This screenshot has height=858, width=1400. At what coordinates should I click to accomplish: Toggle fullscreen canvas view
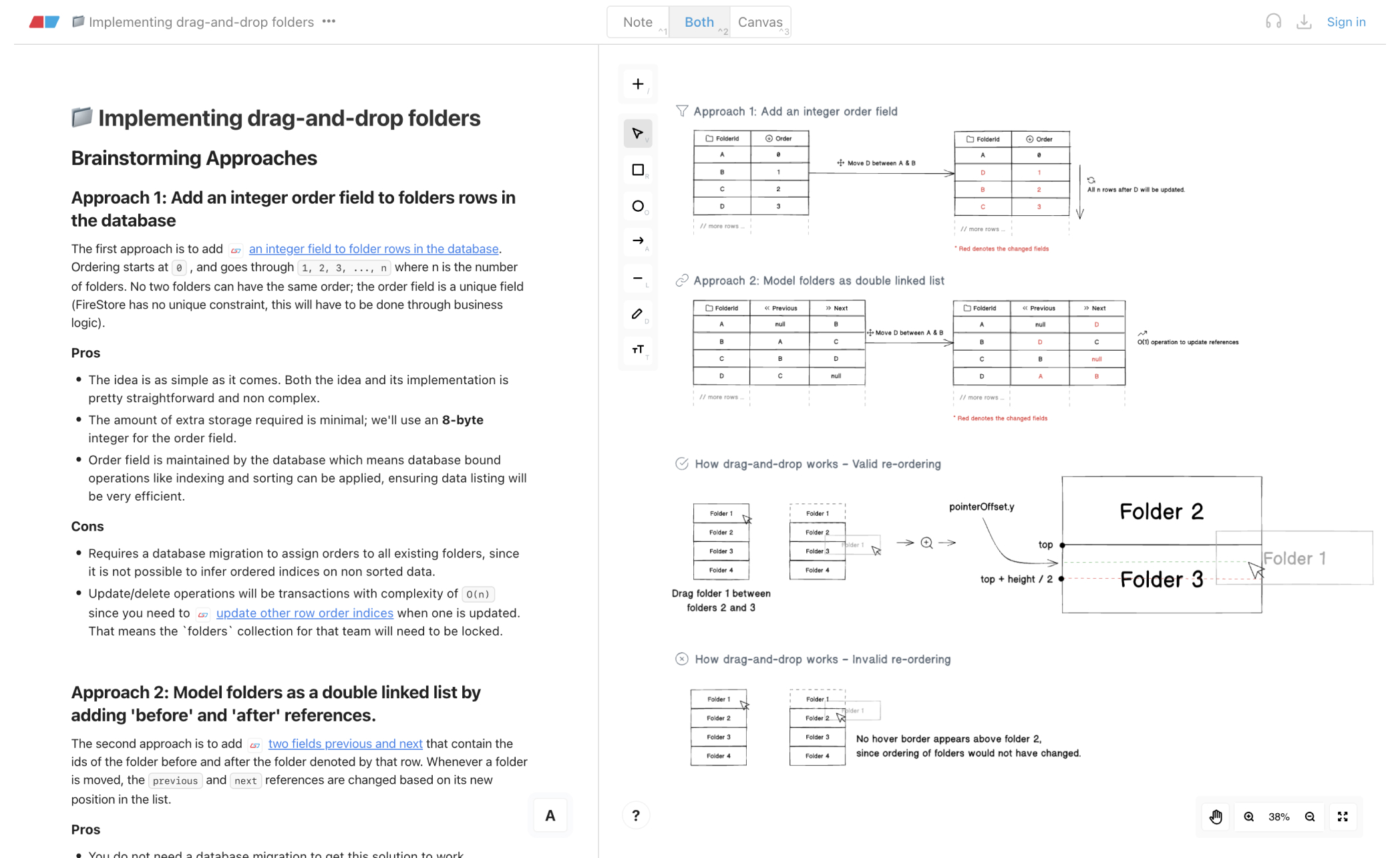click(1343, 817)
